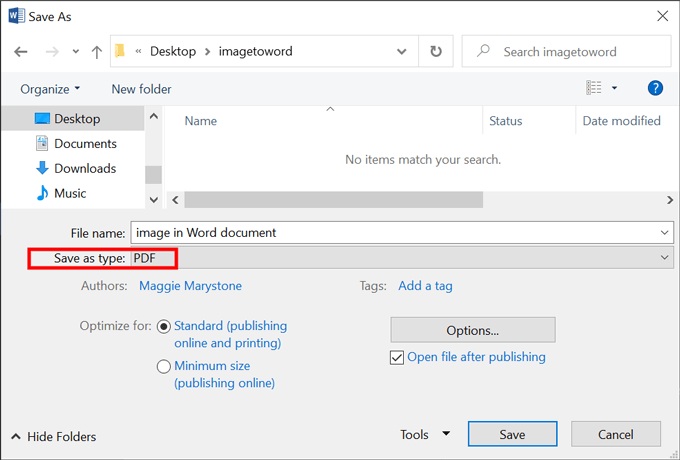
Task: Click the Up one level arrow
Action: point(96,51)
